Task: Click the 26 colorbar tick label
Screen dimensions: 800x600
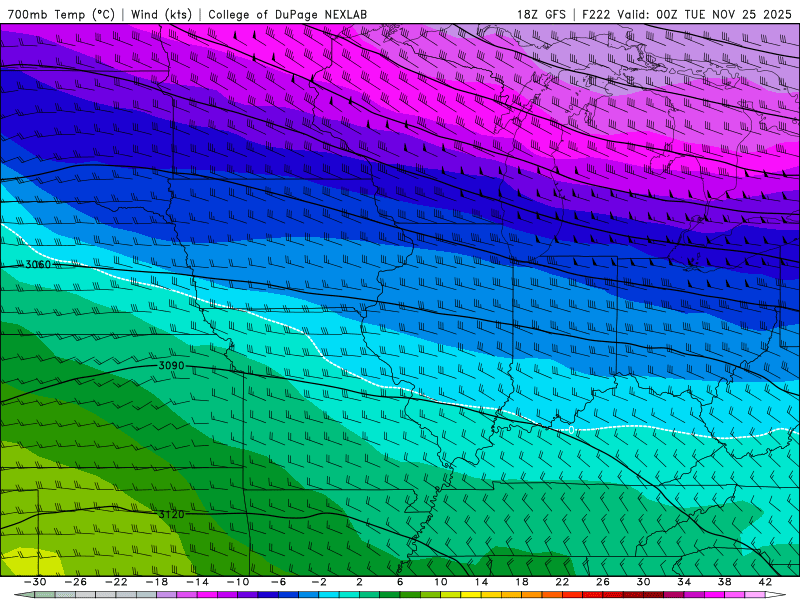Action: [x=603, y=582]
